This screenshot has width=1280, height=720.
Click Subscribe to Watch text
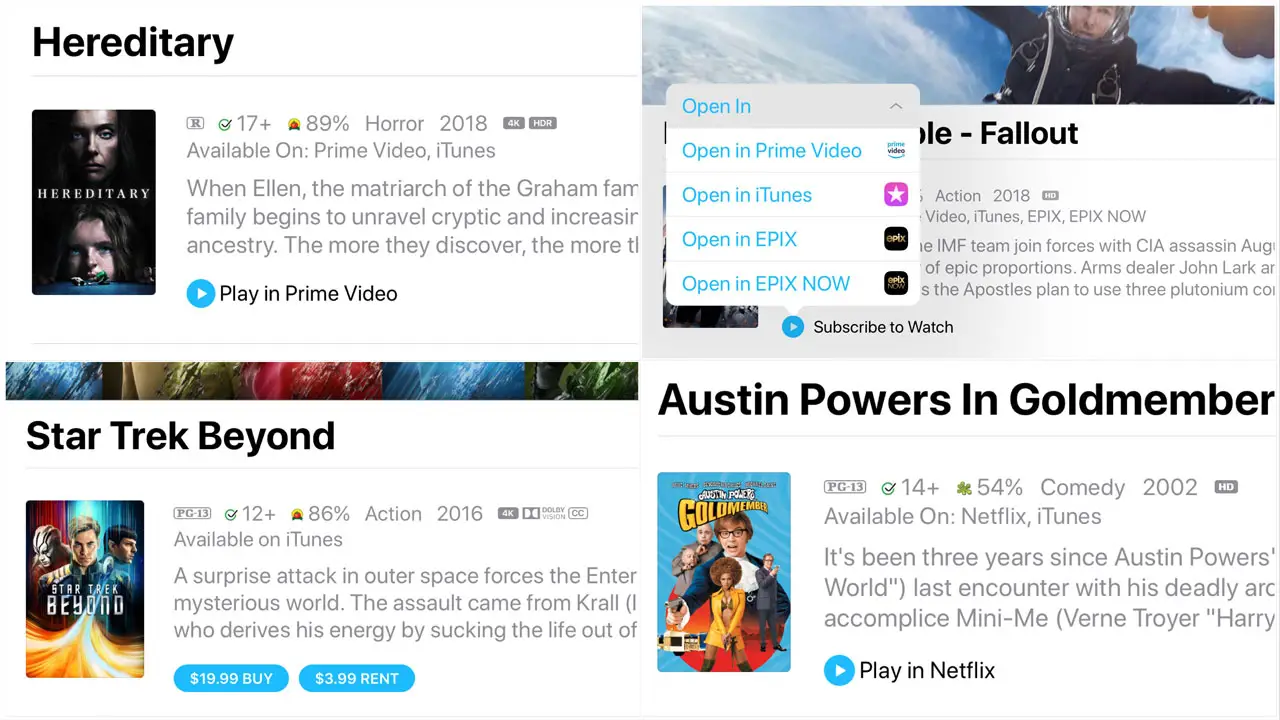coord(883,327)
